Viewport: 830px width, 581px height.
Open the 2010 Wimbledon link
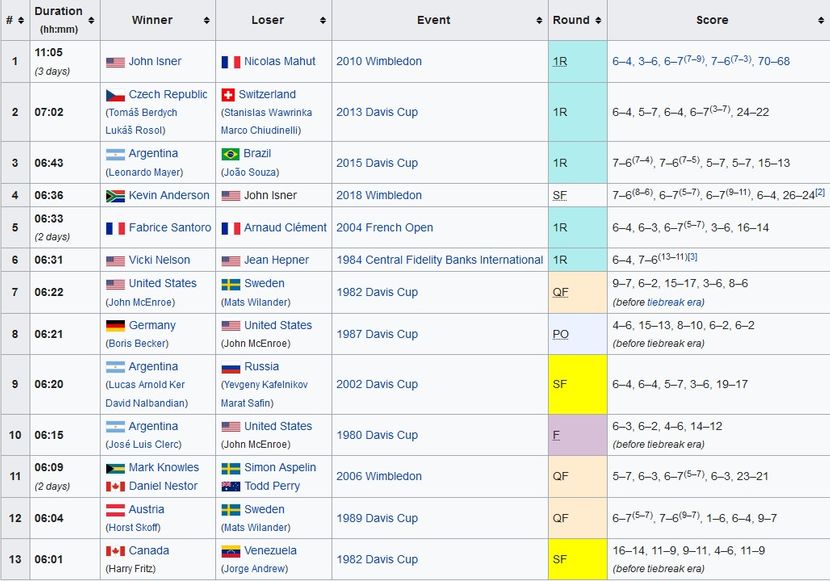(x=379, y=62)
